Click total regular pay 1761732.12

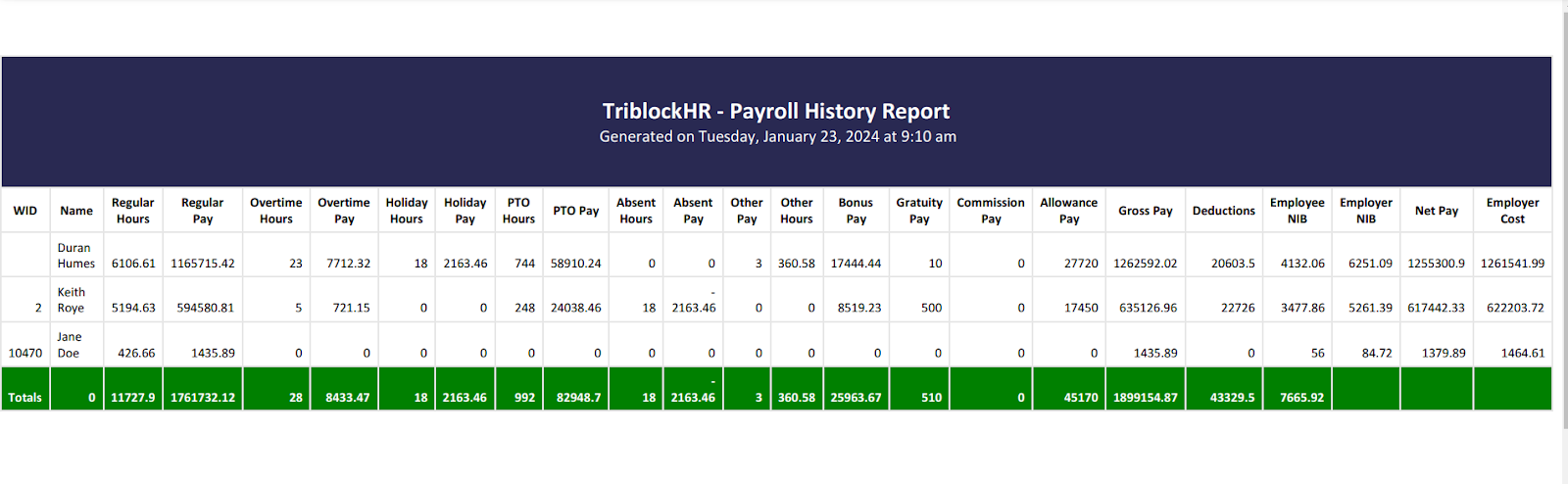(203, 398)
